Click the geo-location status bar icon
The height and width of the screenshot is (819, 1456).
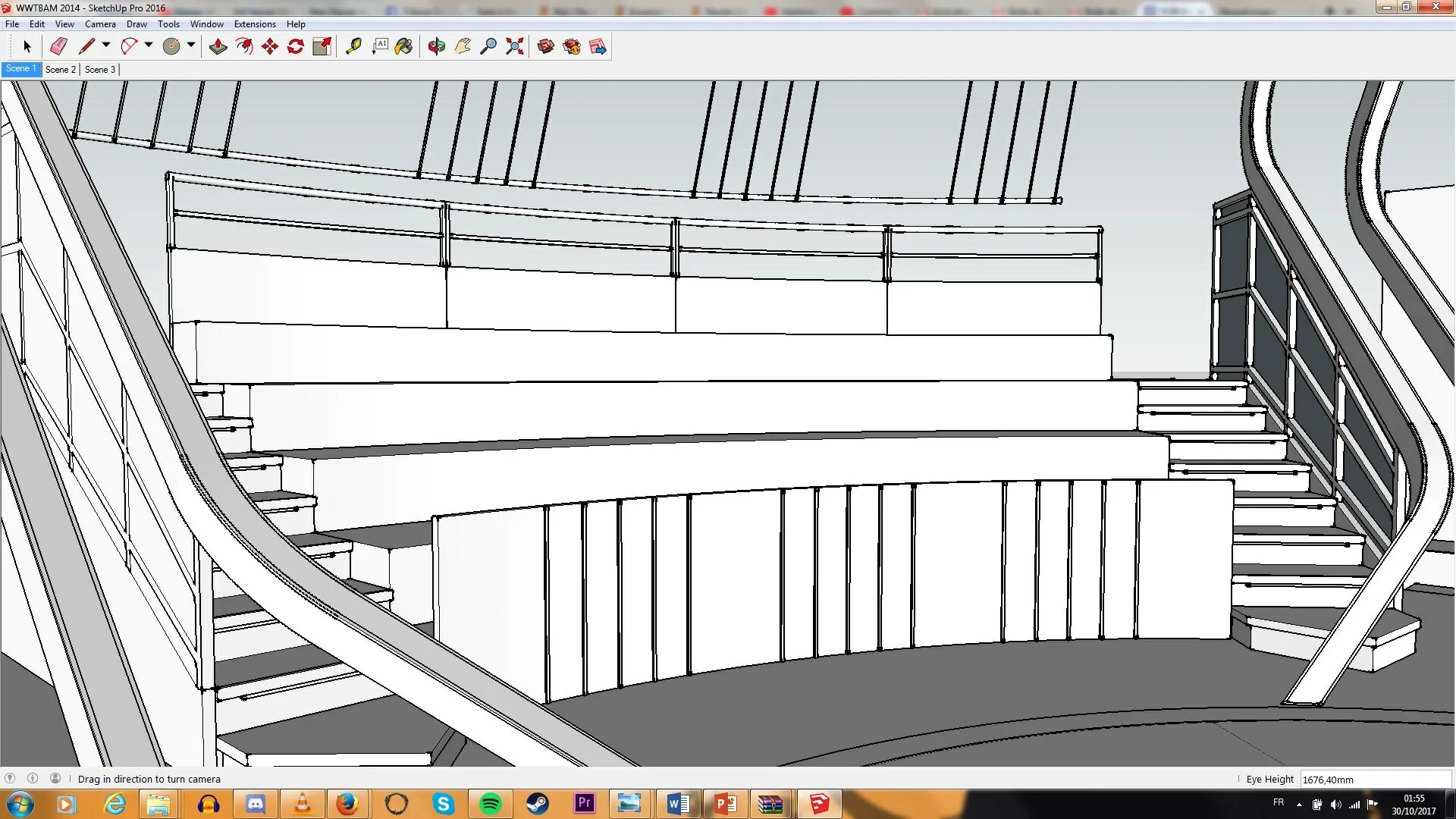click(x=10, y=778)
